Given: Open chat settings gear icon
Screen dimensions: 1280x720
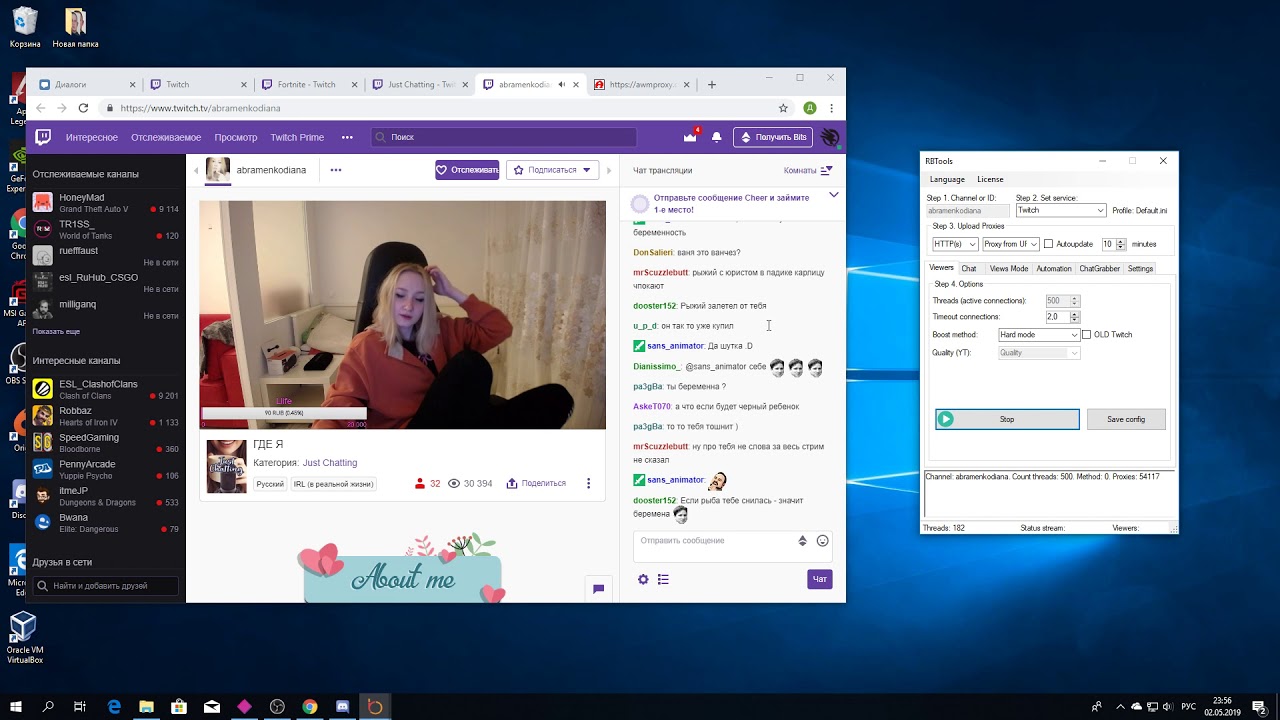Looking at the screenshot, I should [x=643, y=579].
